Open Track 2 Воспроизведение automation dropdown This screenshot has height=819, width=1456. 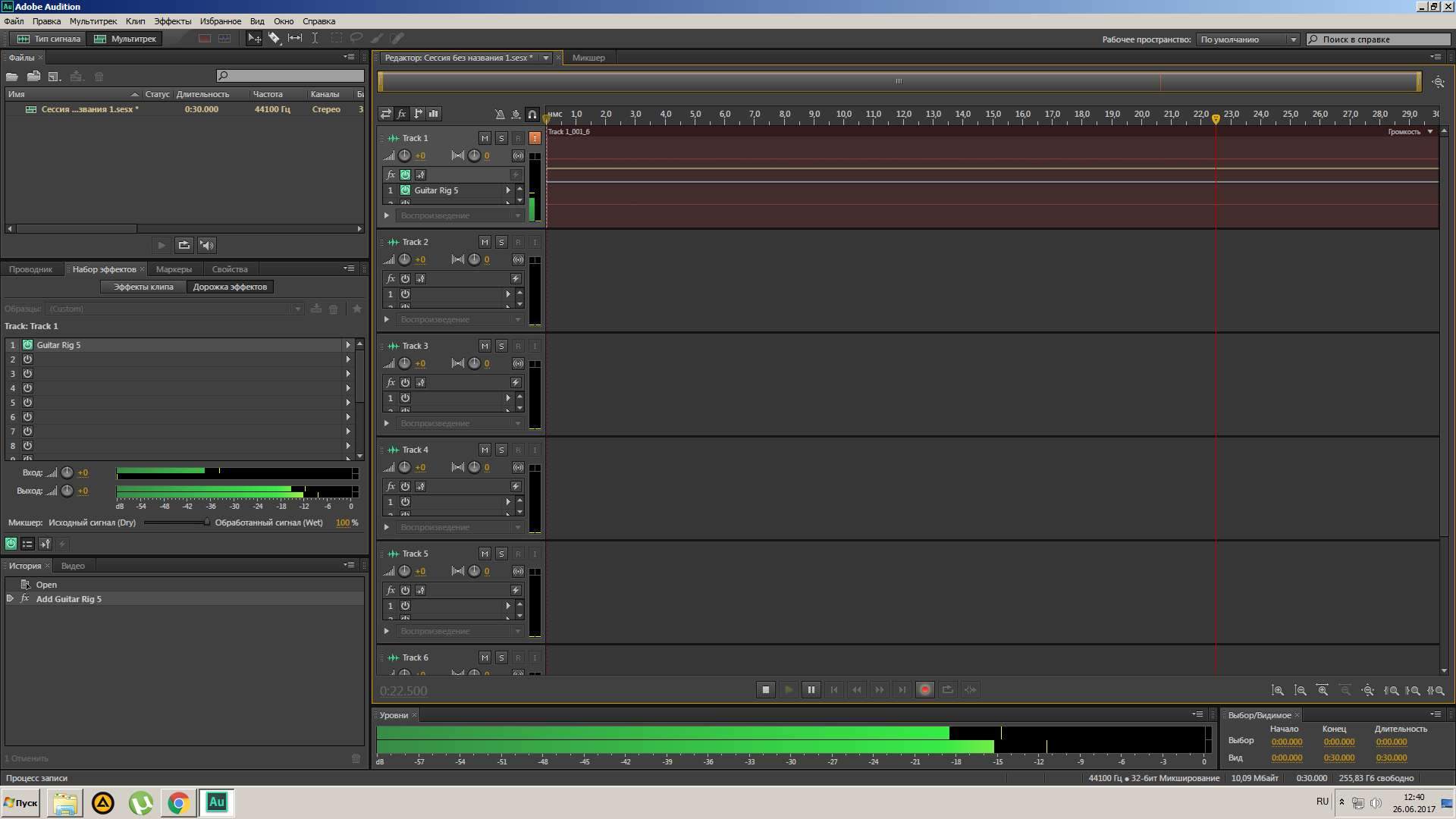click(x=460, y=319)
